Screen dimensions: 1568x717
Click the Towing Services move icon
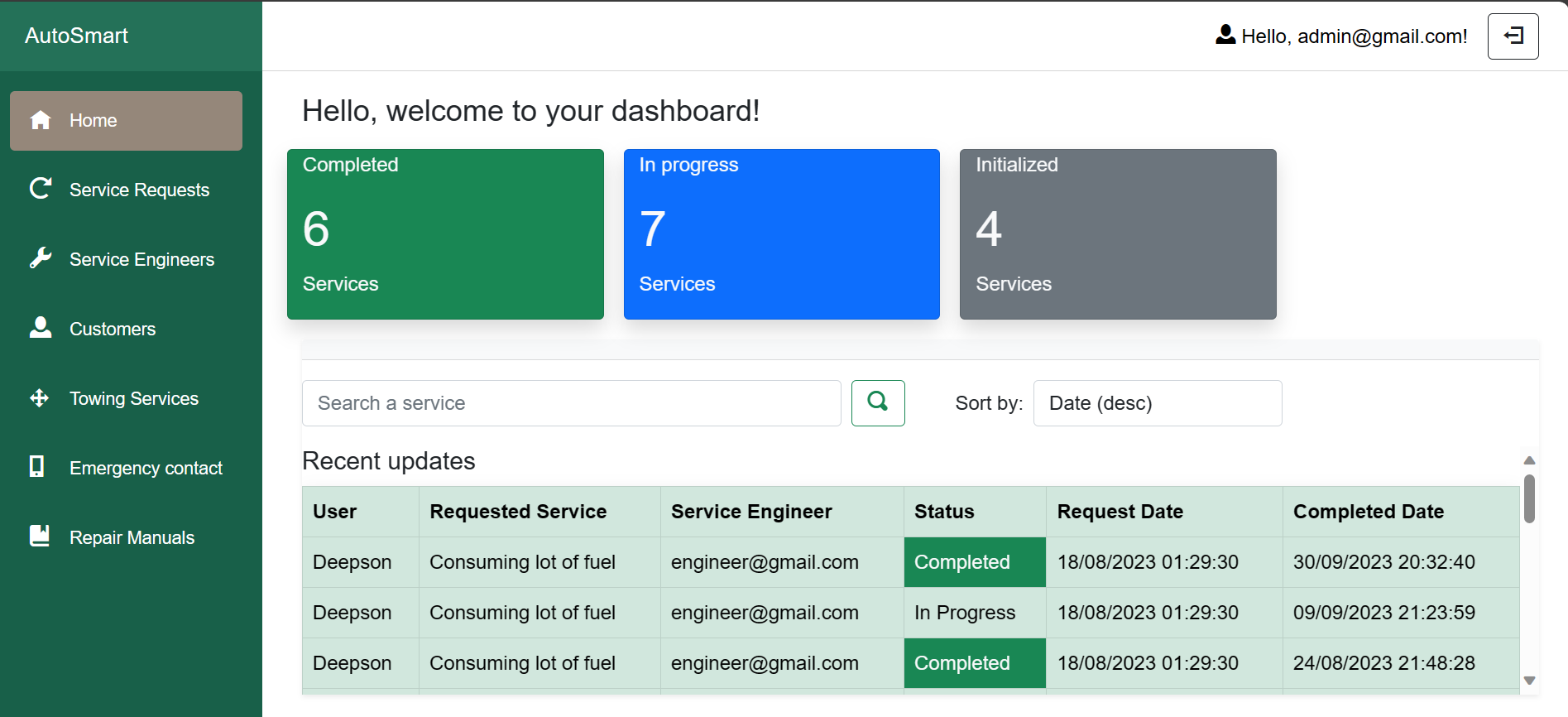click(x=40, y=398)
